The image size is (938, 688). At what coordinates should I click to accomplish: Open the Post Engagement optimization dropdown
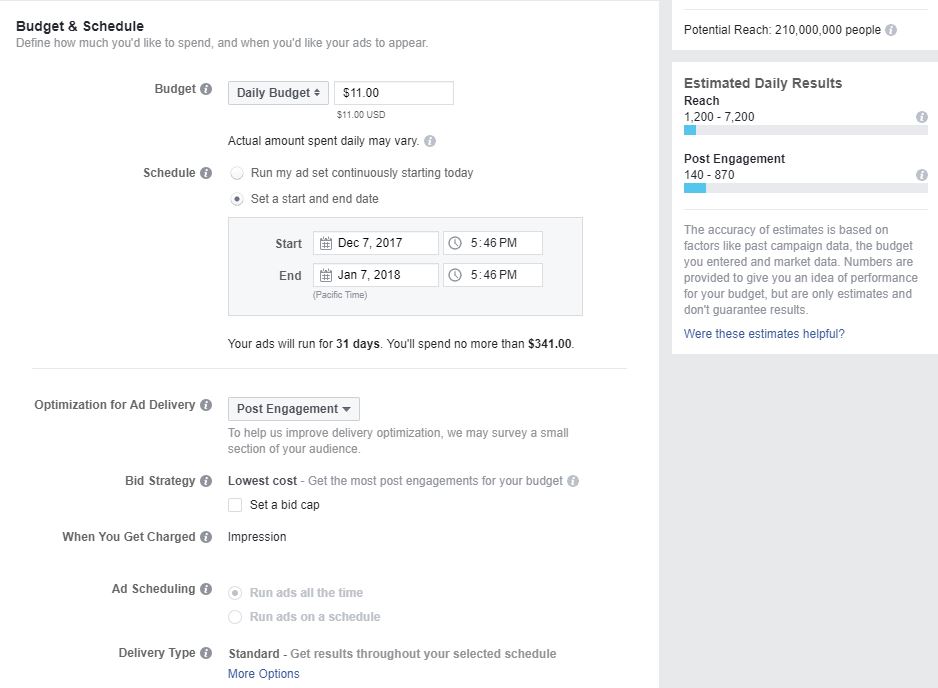coord(292,408)
